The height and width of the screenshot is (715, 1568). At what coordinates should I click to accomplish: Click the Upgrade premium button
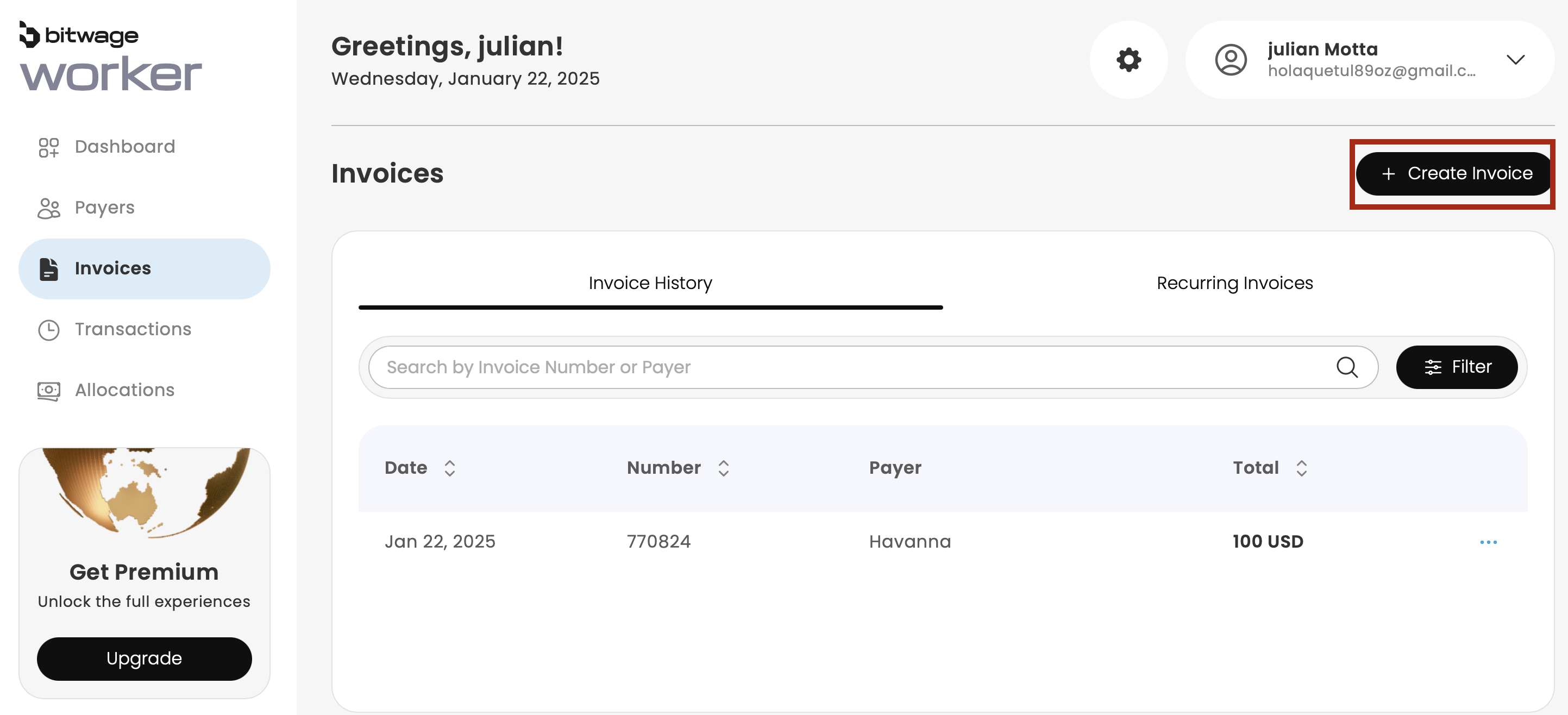click(x=145, y=658)
